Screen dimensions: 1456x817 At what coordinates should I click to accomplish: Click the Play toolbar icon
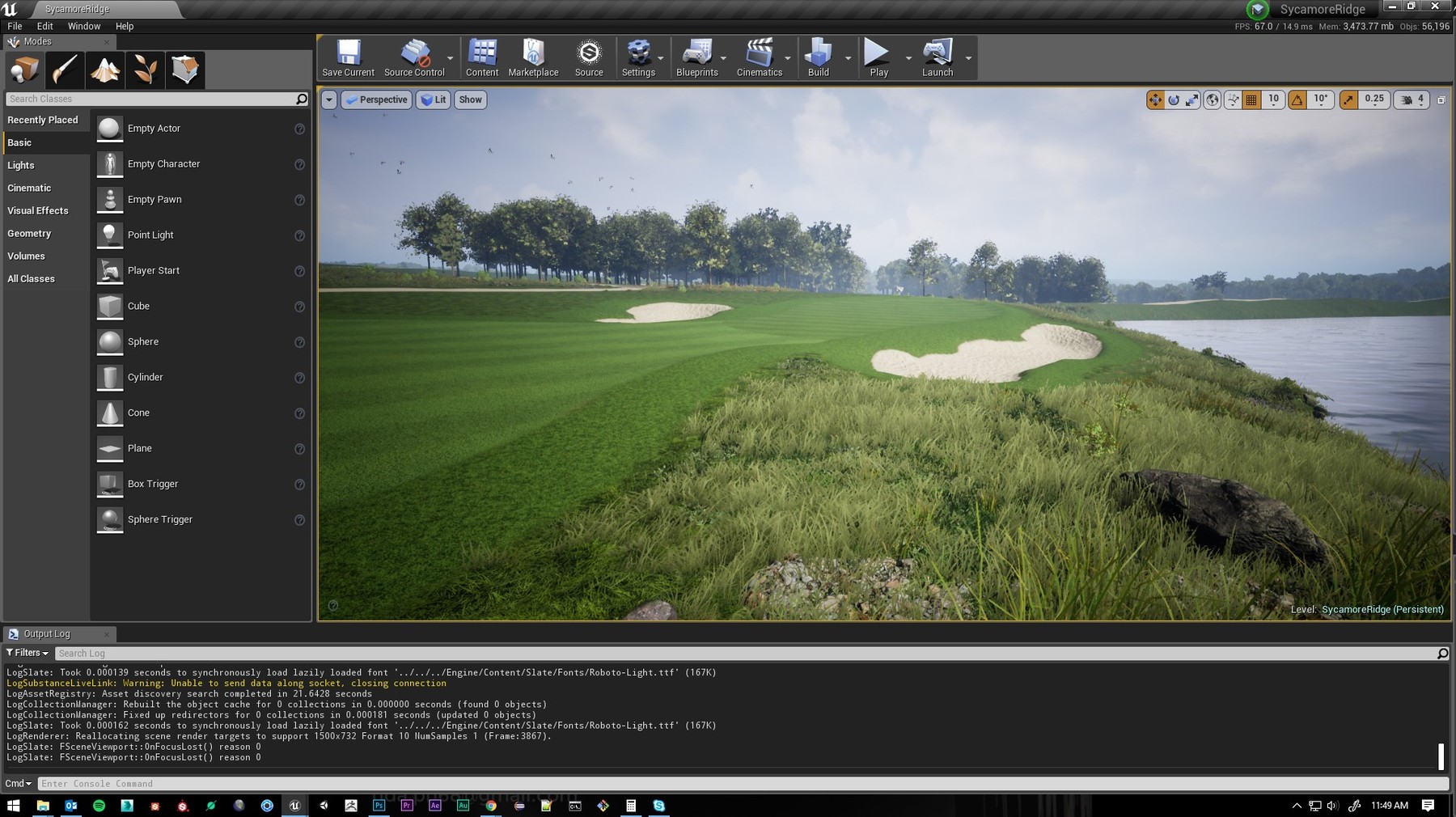click(x=878, y=58)
